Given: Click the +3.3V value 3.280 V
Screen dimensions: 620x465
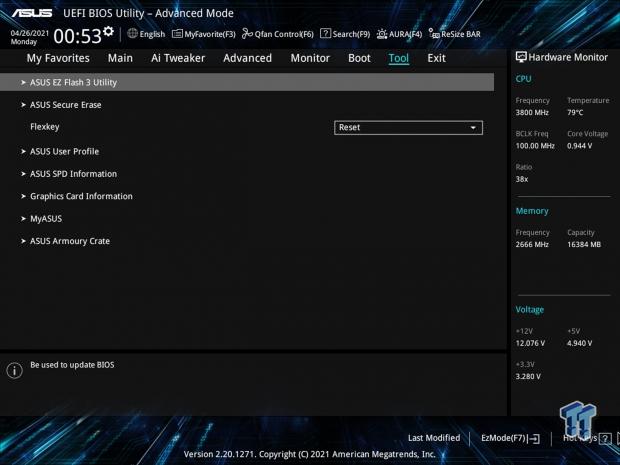Looking at the screenshot, I should tap(527, 376).
